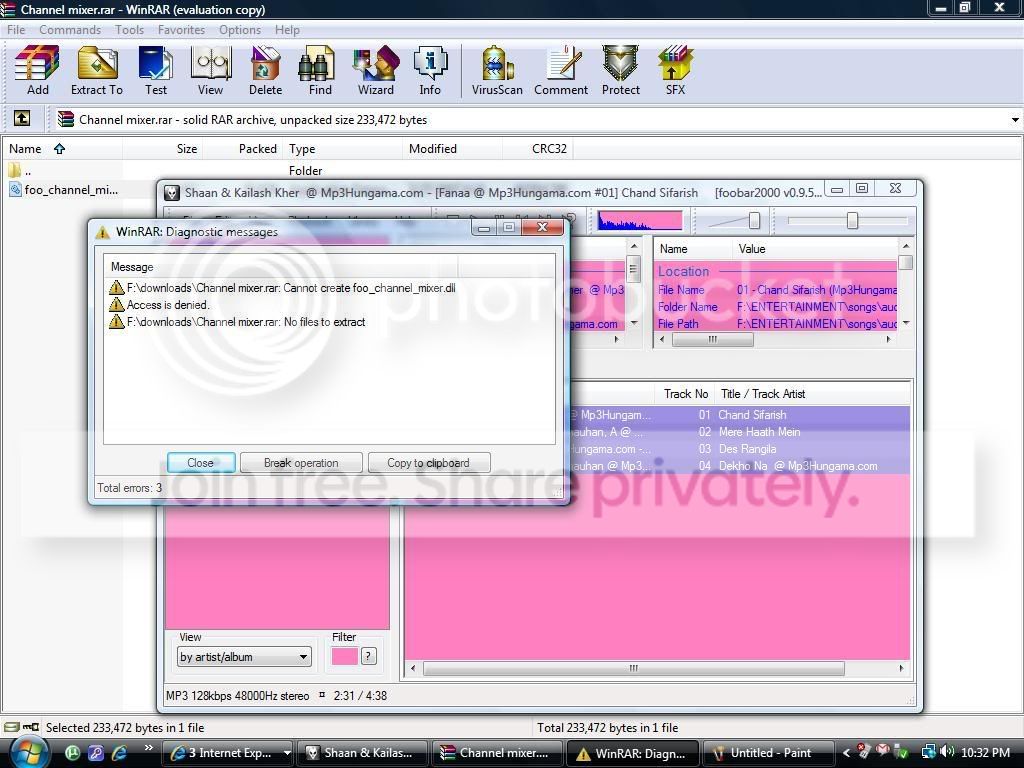Viewport: 1024px width, 768px height.
Task: Click the Size column header
Action: tap(163, 149)
